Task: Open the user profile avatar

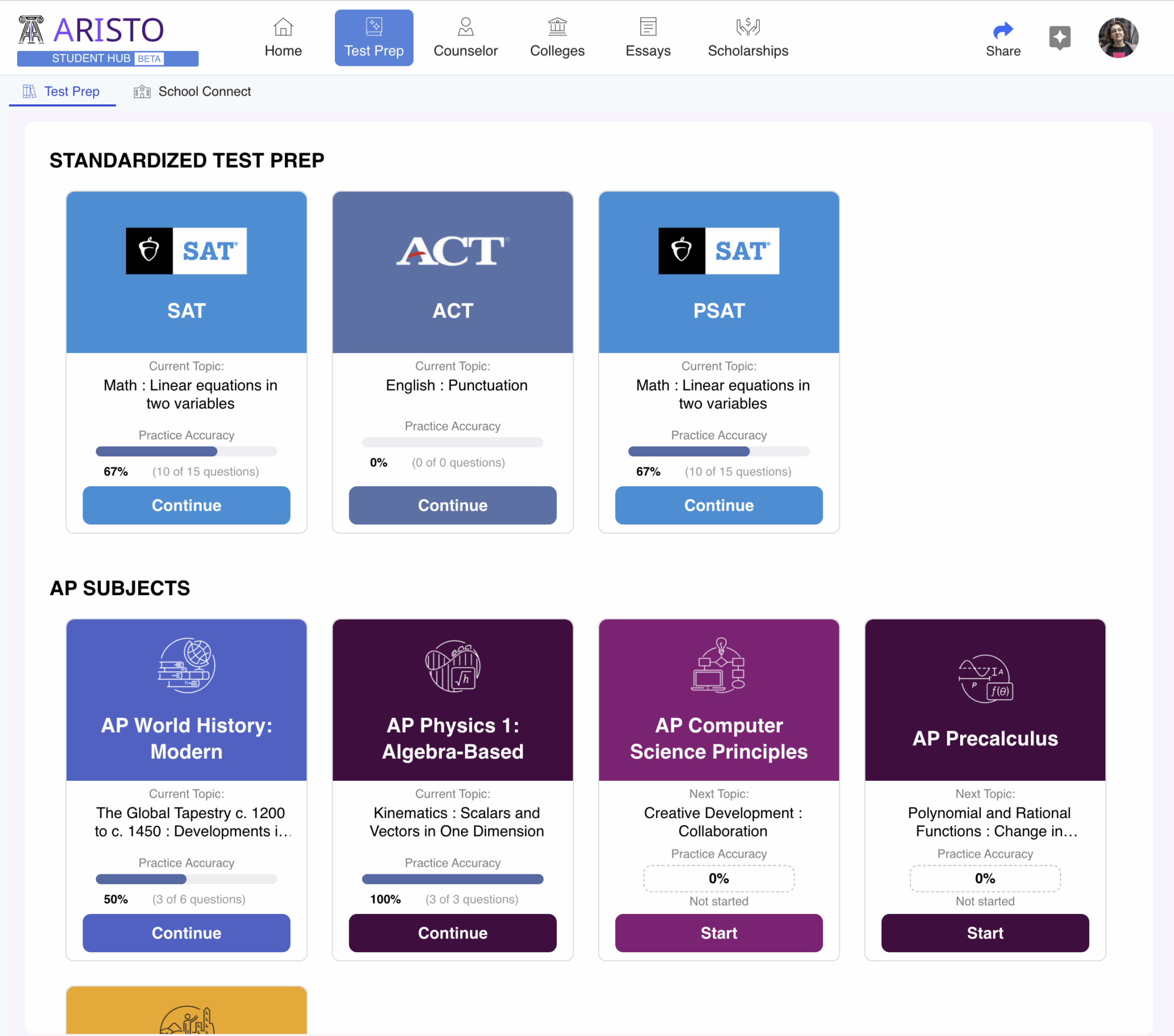Action: click(1118, 38)
